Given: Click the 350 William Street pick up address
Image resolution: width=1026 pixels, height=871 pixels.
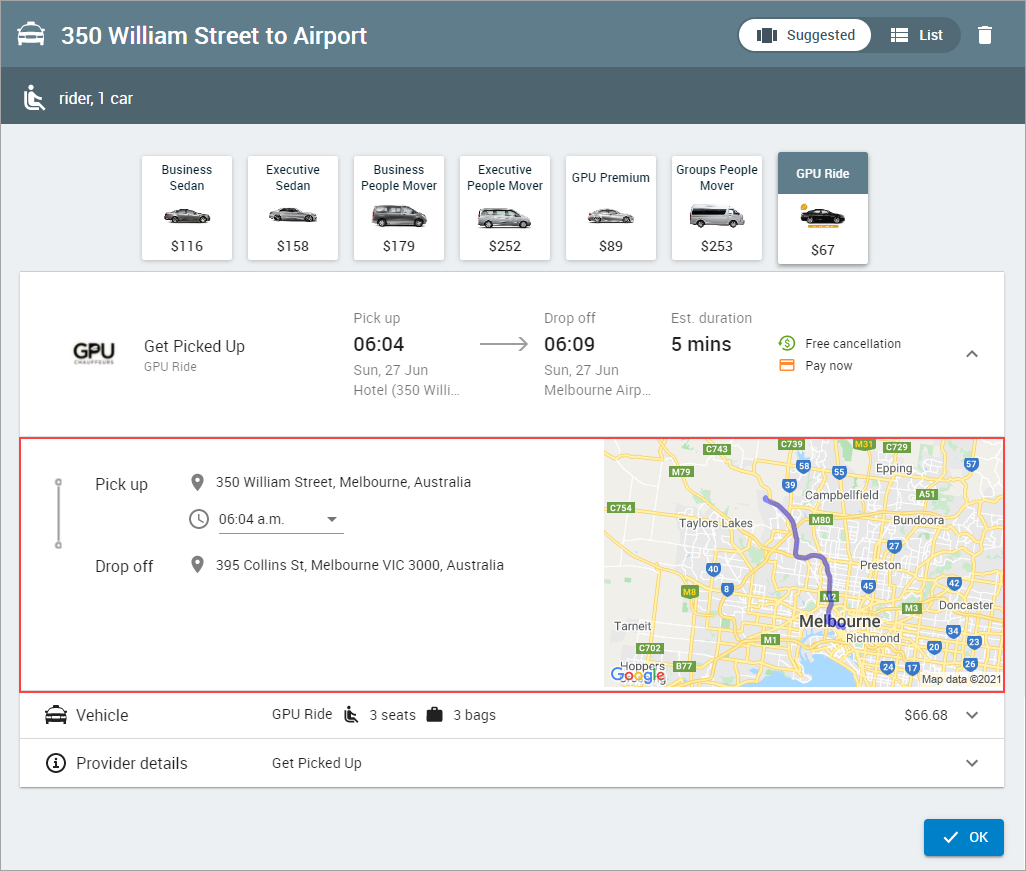Looking at the screenshot, I should 344,482.
